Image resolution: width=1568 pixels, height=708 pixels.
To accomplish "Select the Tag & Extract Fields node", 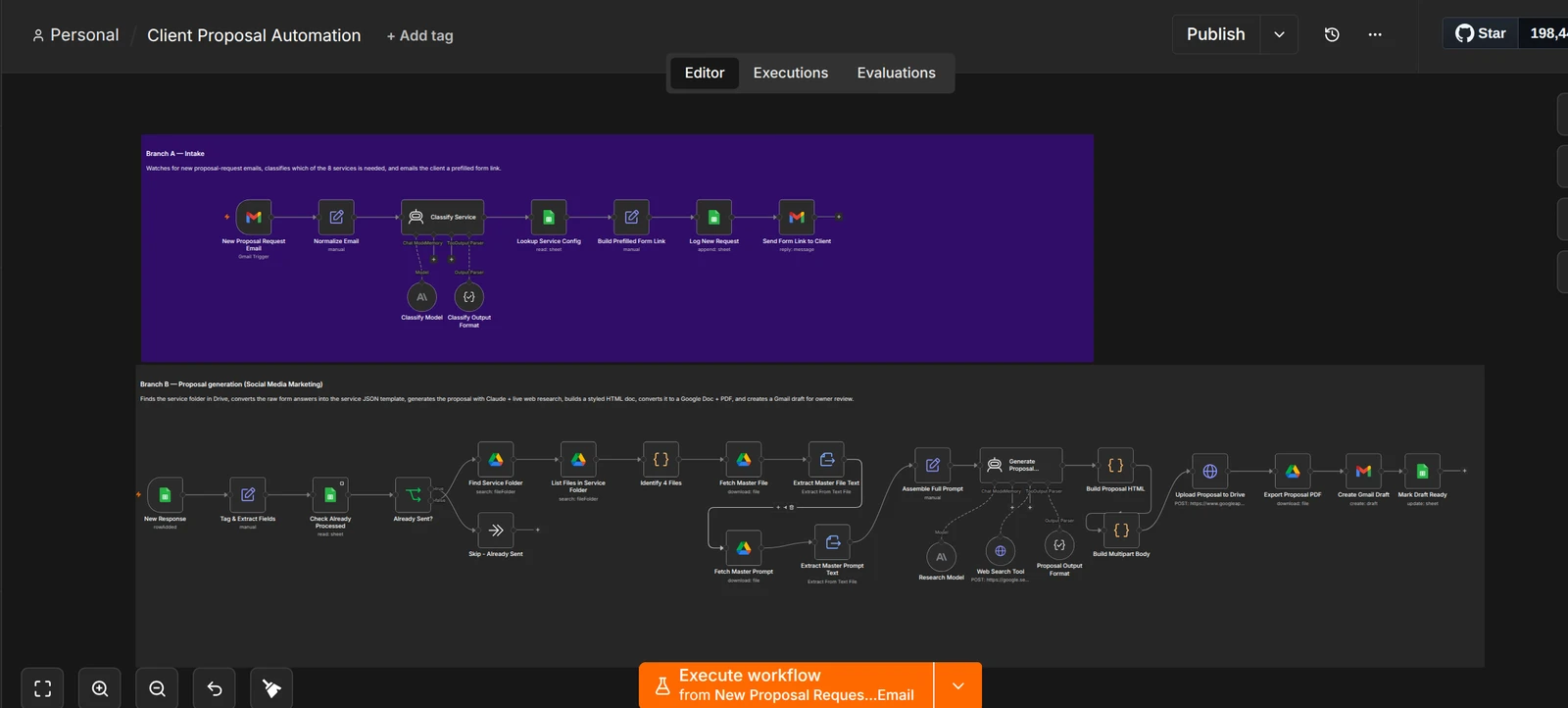I will pos(248,495).
